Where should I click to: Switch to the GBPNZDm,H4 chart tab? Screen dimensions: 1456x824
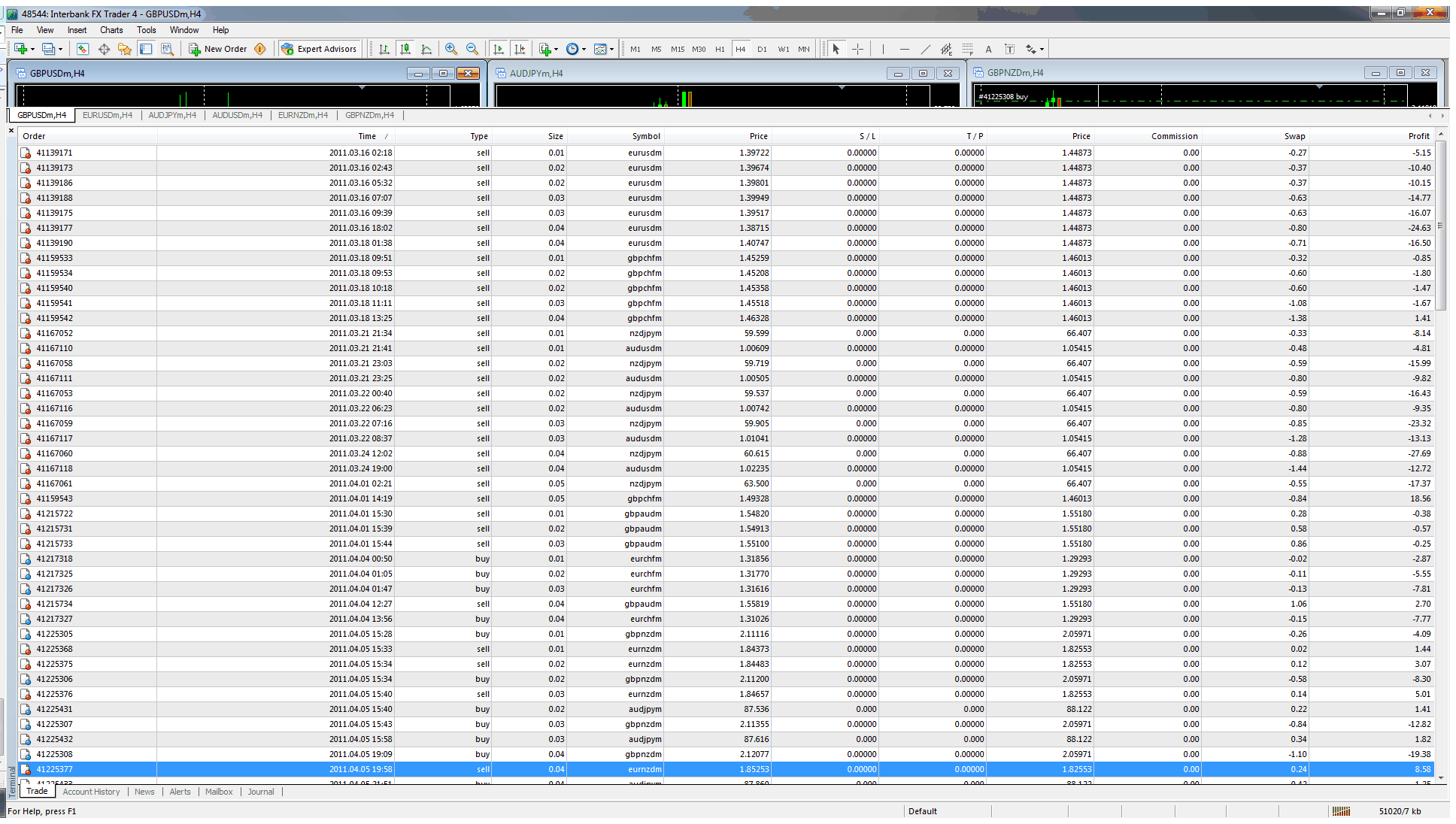pyautogui.click(x=369, y=115)
